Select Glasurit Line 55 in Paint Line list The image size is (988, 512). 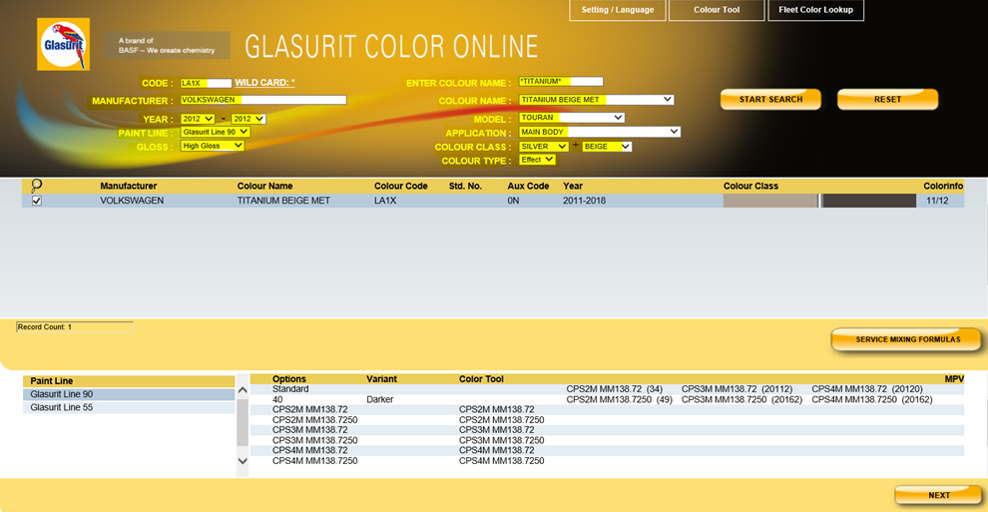[x=129, y=407]
